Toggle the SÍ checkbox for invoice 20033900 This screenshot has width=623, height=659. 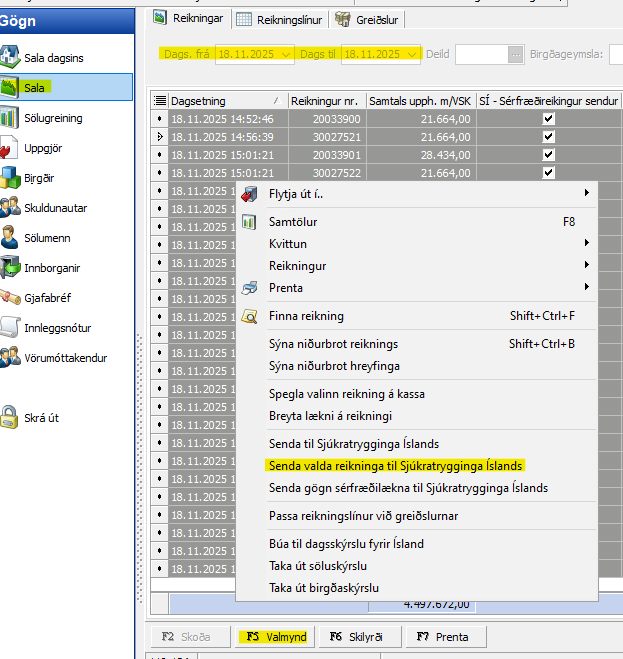547,119
